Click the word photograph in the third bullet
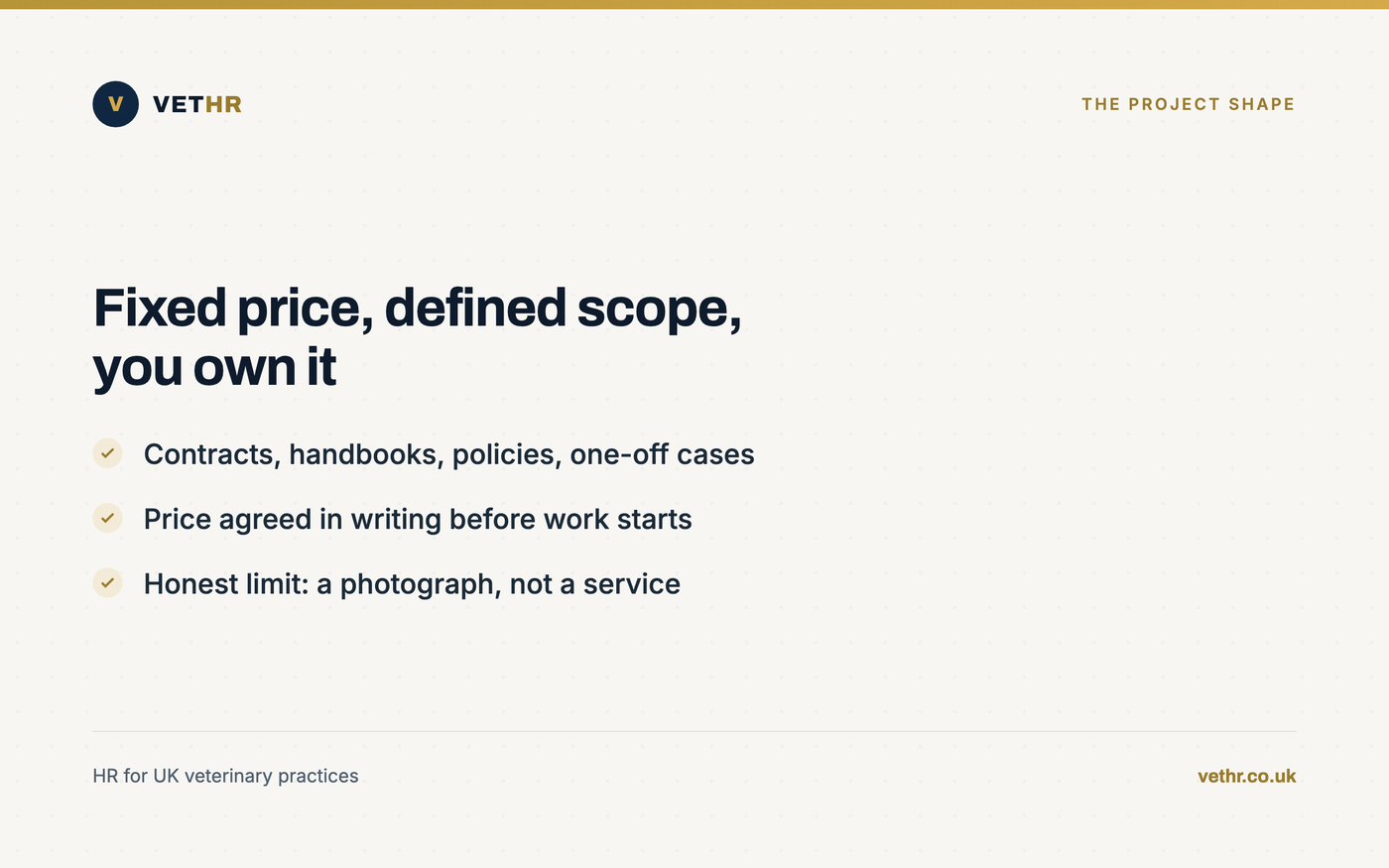The height and width of the screenshot is (868, 1389). pyautogui.click(x=421, y=584)
